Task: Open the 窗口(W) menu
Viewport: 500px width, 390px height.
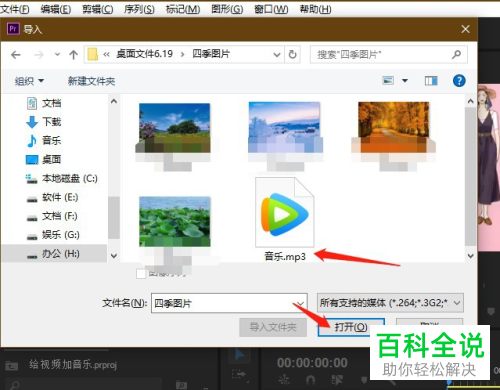Action: point(271,9)
